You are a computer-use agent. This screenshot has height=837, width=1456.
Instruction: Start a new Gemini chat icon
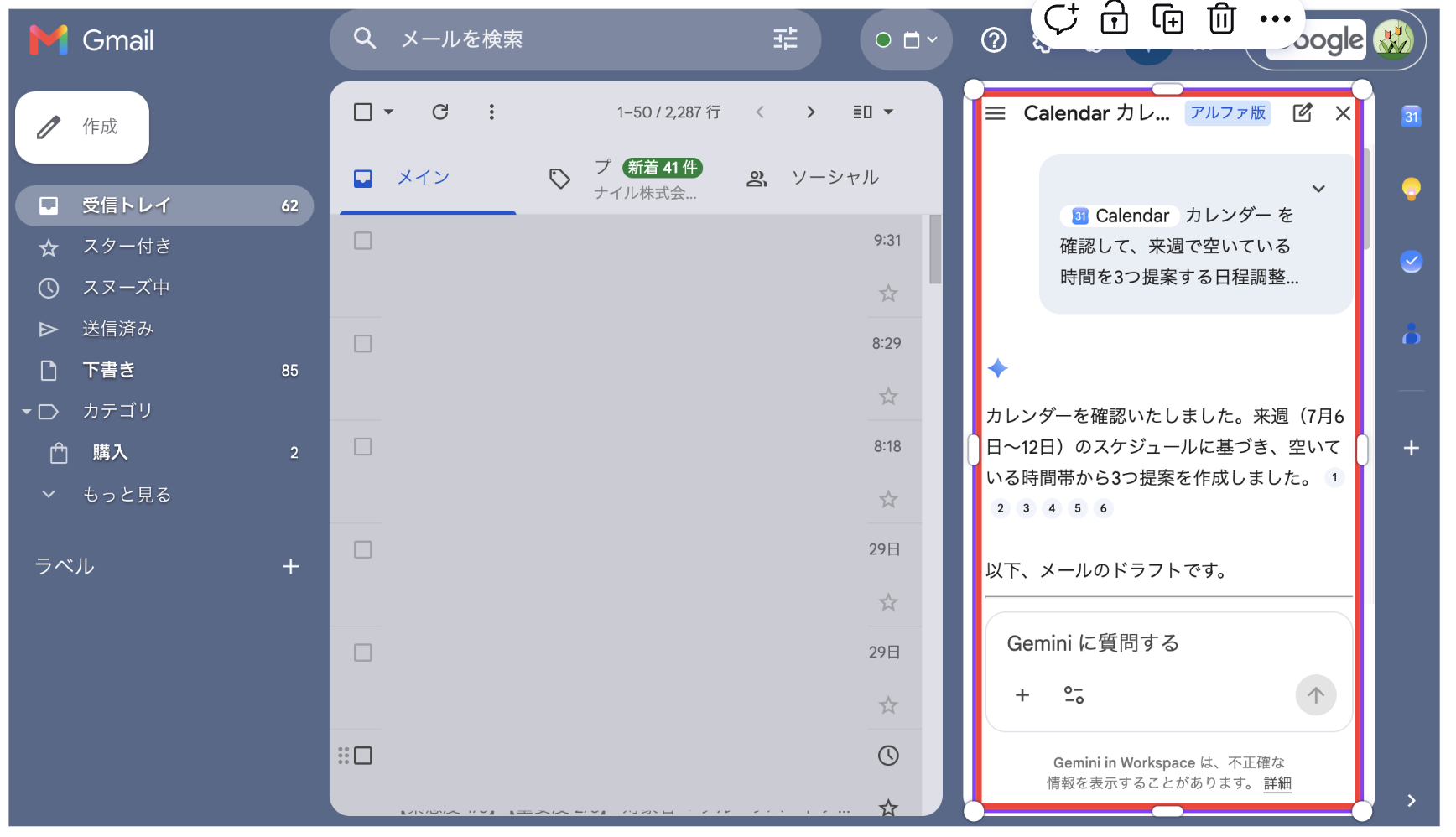click(1303, 113)
